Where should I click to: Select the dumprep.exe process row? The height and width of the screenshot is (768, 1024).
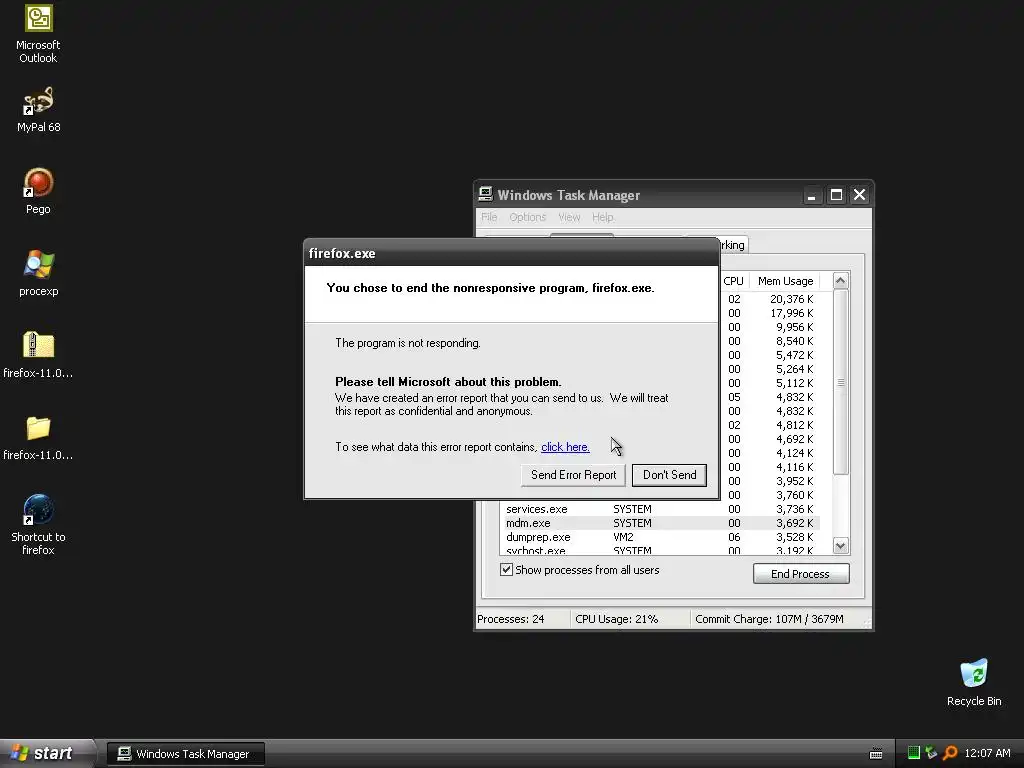tap(661, 537)
